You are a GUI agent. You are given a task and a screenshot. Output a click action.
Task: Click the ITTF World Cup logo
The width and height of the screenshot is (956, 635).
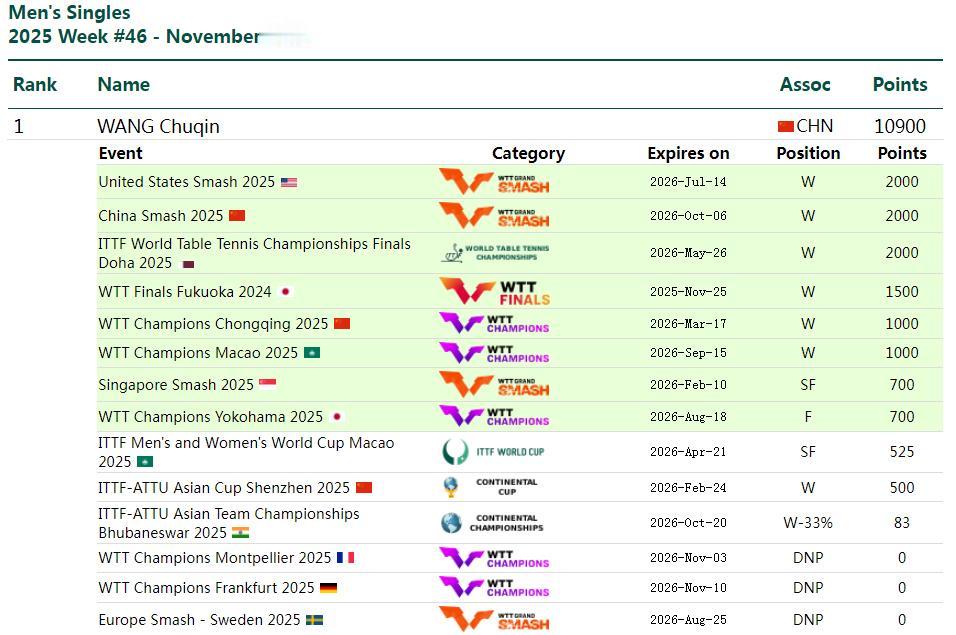pos(493,452)
